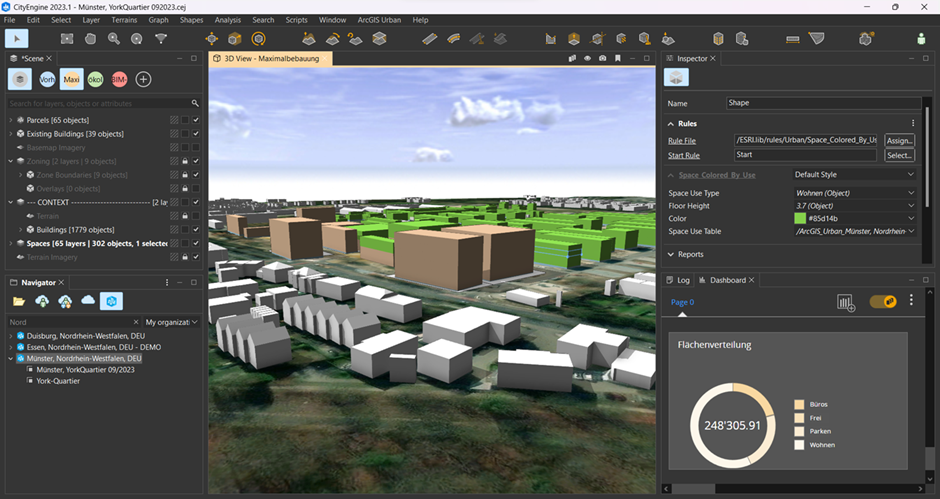Open My organization dropdown in Navigator
This screenshot has height=499, width=940.
[171, 322]
